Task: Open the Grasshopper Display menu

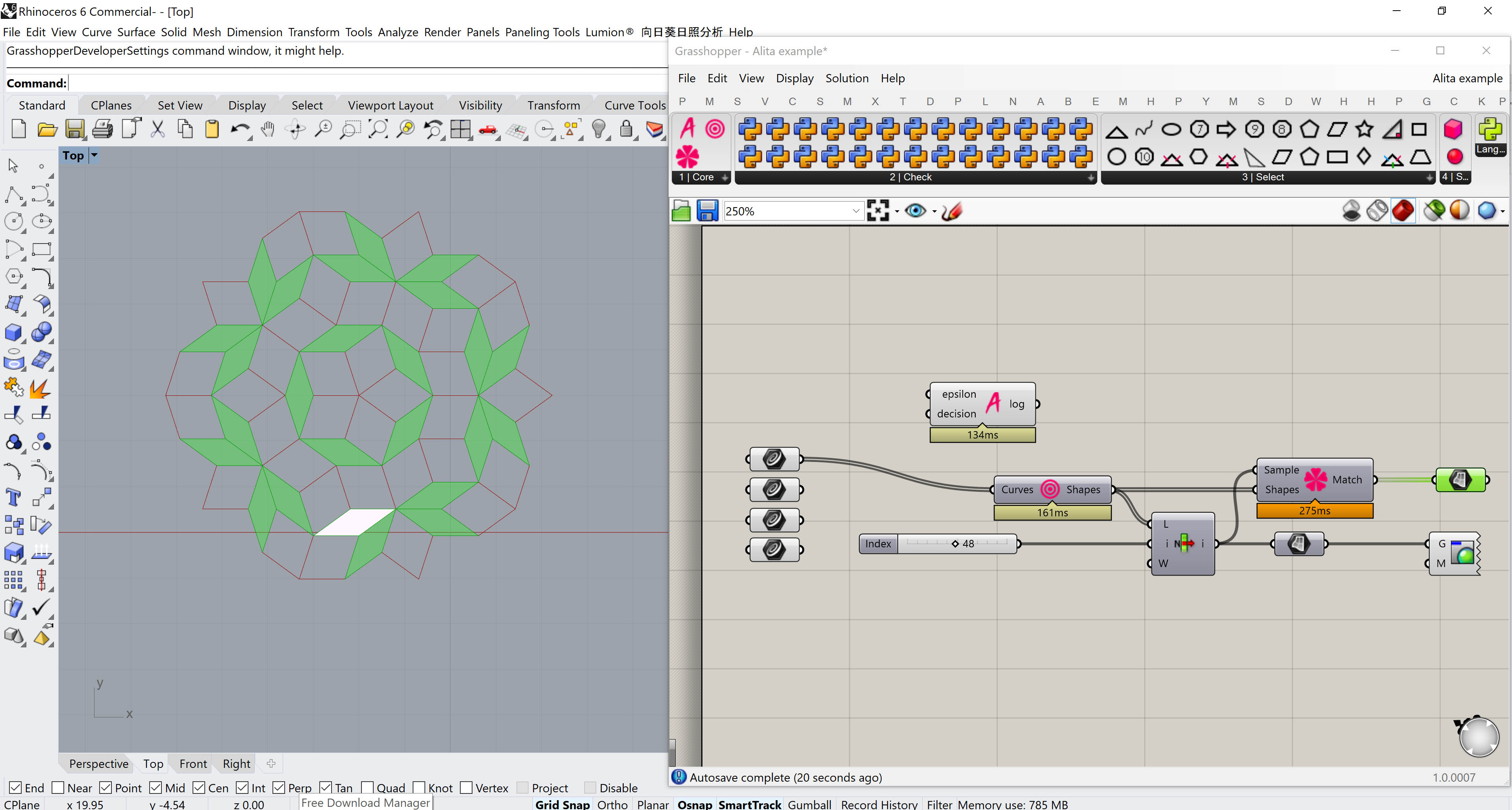Action: tap(794, 78)
